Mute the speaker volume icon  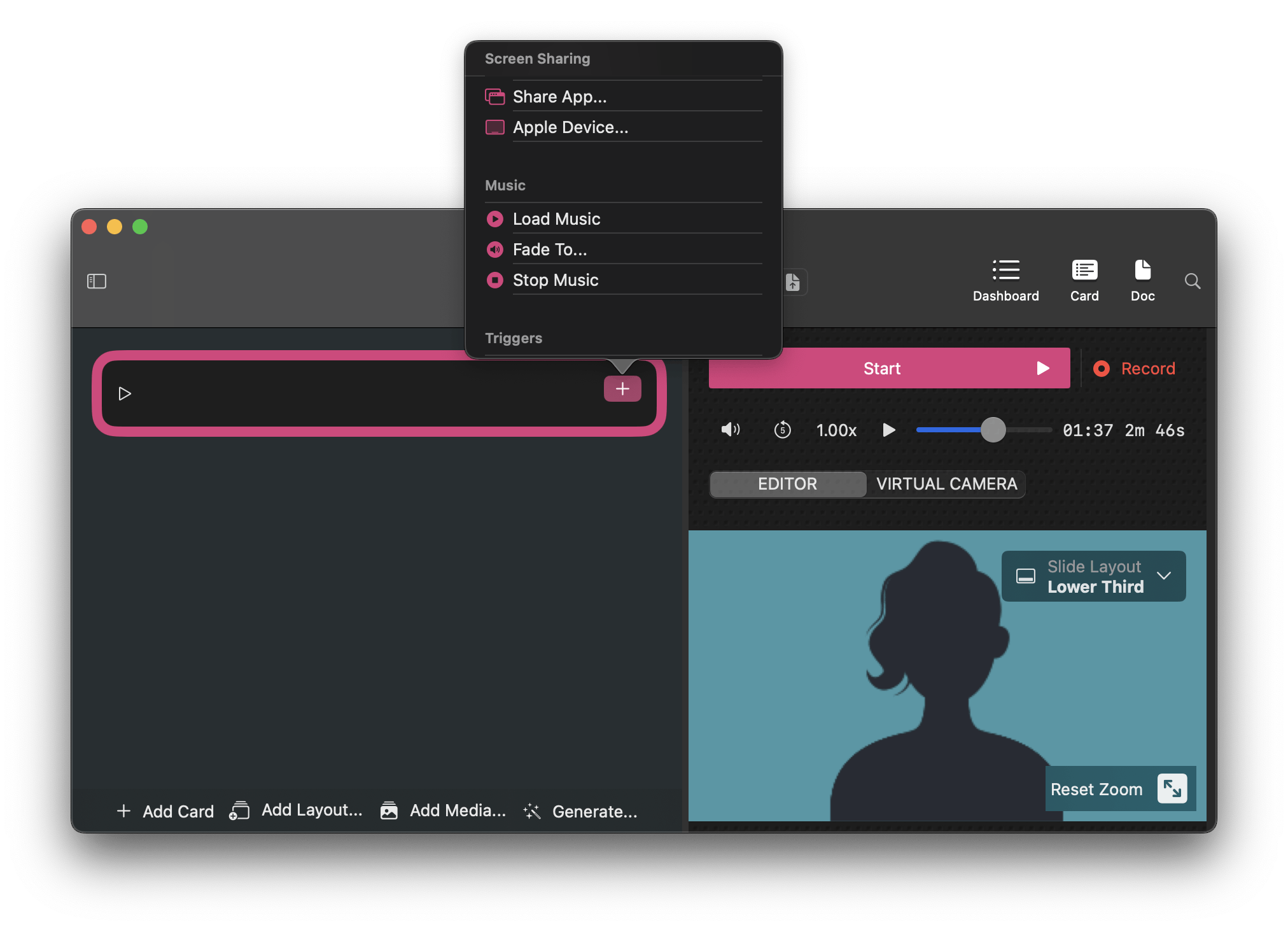click(730, 430)
